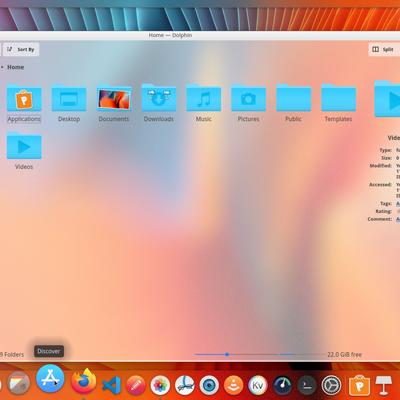Open the Documents folder
Screen dimensions: 400x400
(x=114, y=99)
